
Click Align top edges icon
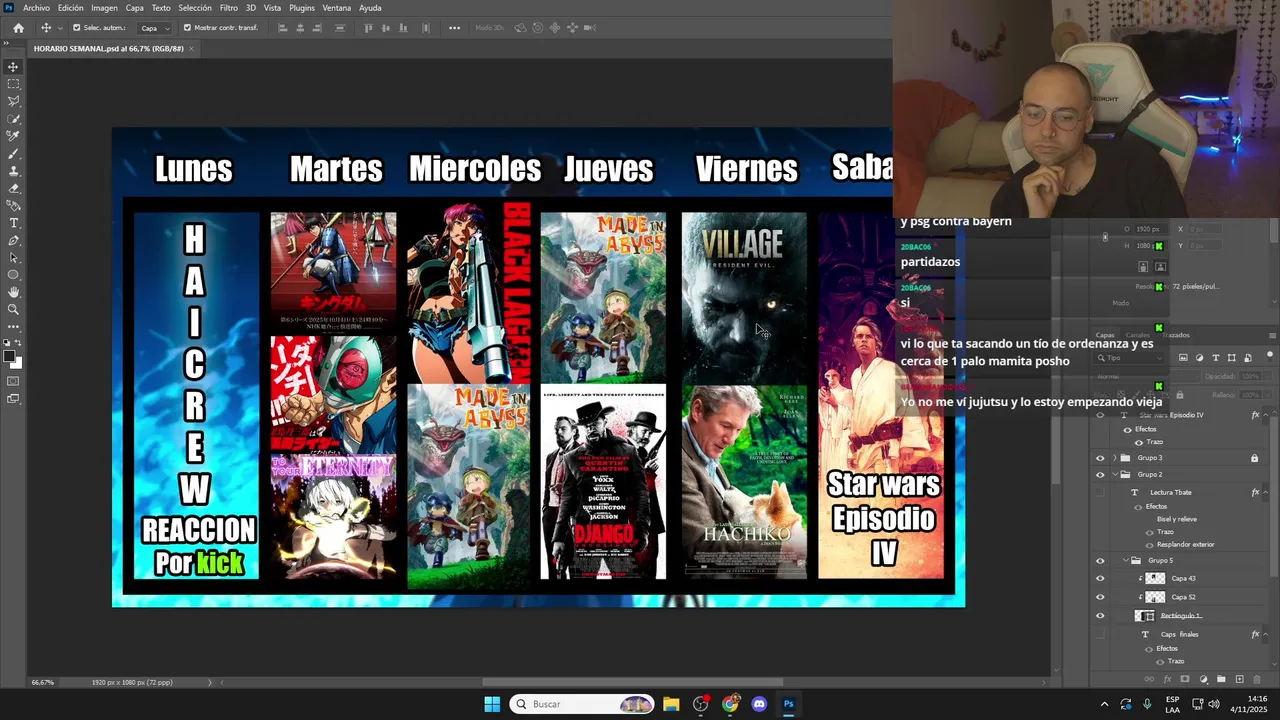coord(369,28)
